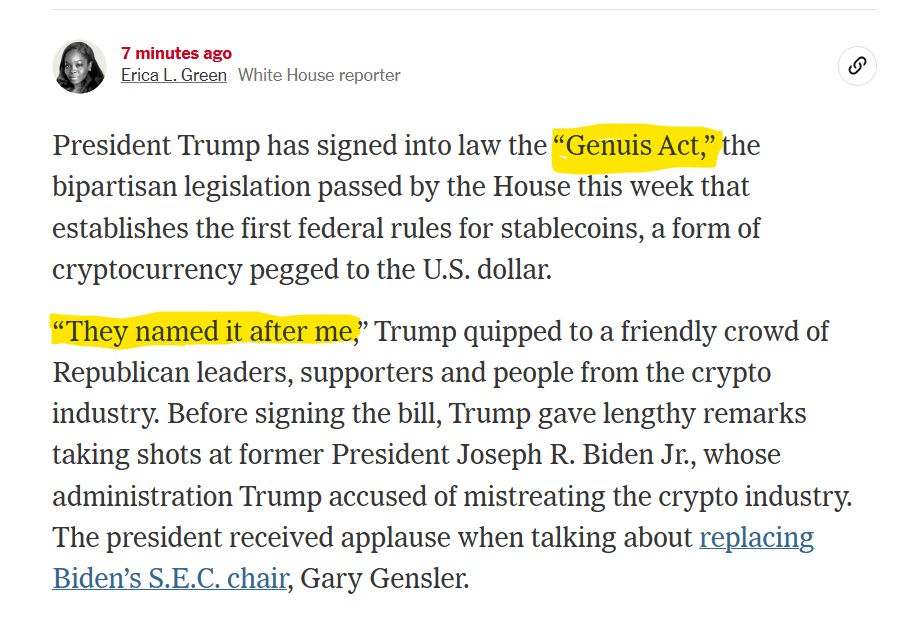Open the Erica L. Green author link
The height and width of the screenshot is (621, 897).
point(174,75)
